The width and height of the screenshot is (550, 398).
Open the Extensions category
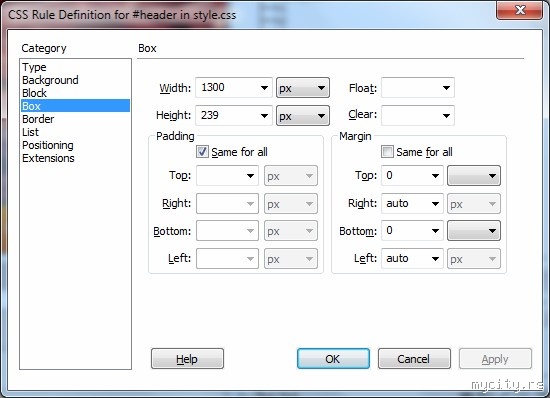pyautogui.click(x=48, y=158)
